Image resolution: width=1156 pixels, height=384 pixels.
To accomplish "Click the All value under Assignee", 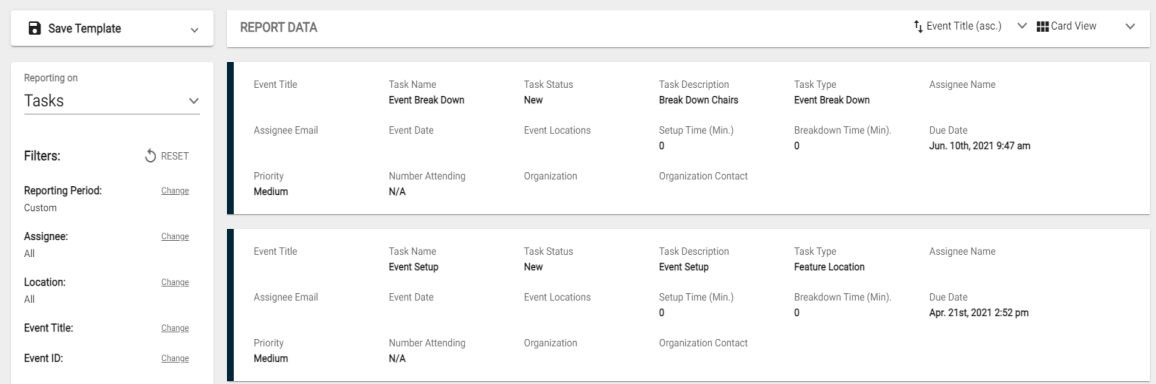I will click(x=29, y=254).
